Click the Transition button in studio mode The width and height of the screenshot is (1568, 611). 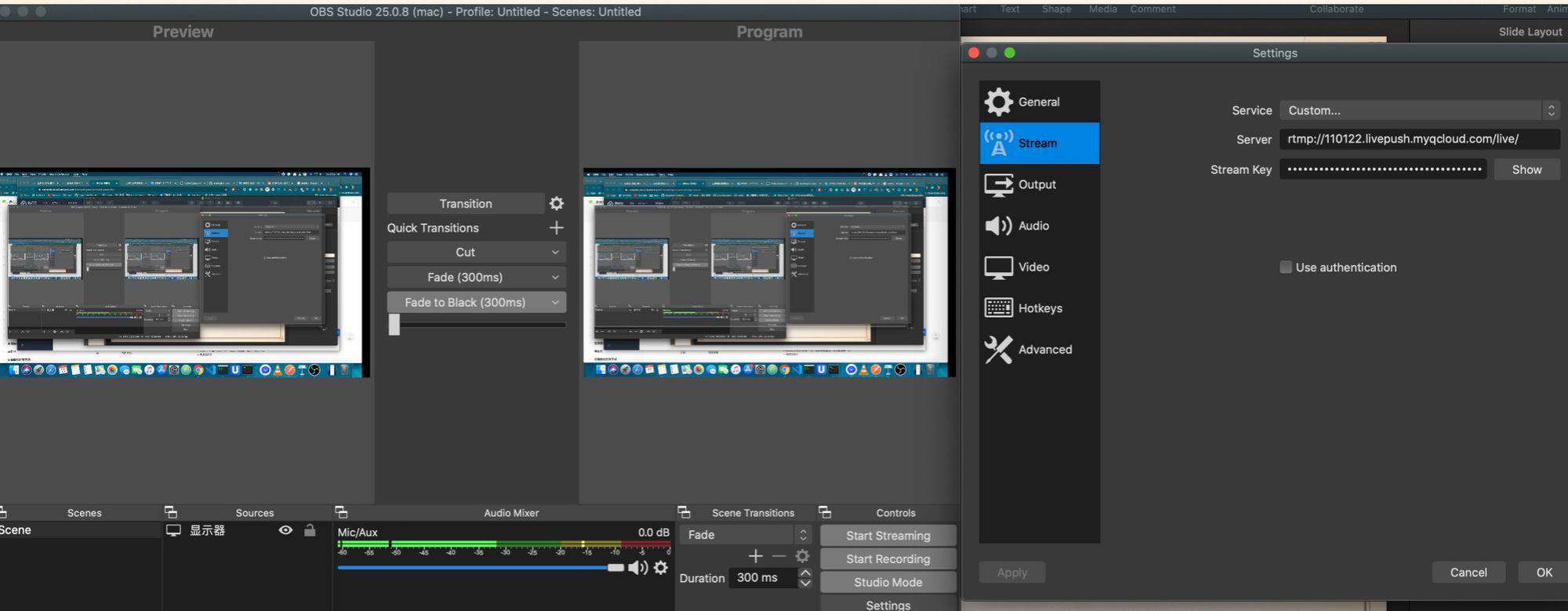pyautogui.click(x=466, y=203)
